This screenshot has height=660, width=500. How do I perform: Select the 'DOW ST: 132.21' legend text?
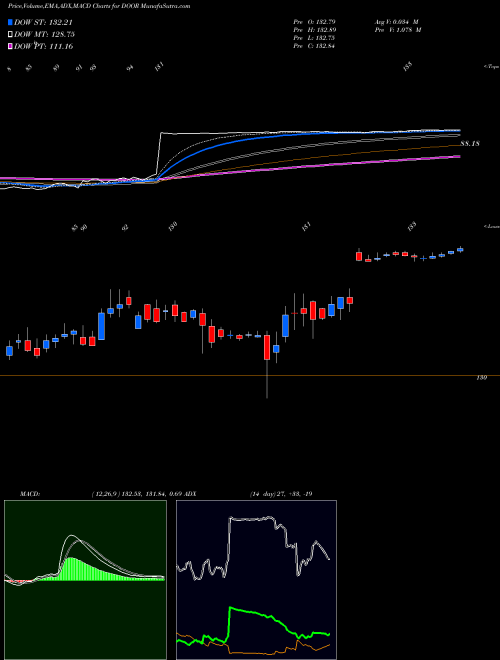(x=44, y=22)
